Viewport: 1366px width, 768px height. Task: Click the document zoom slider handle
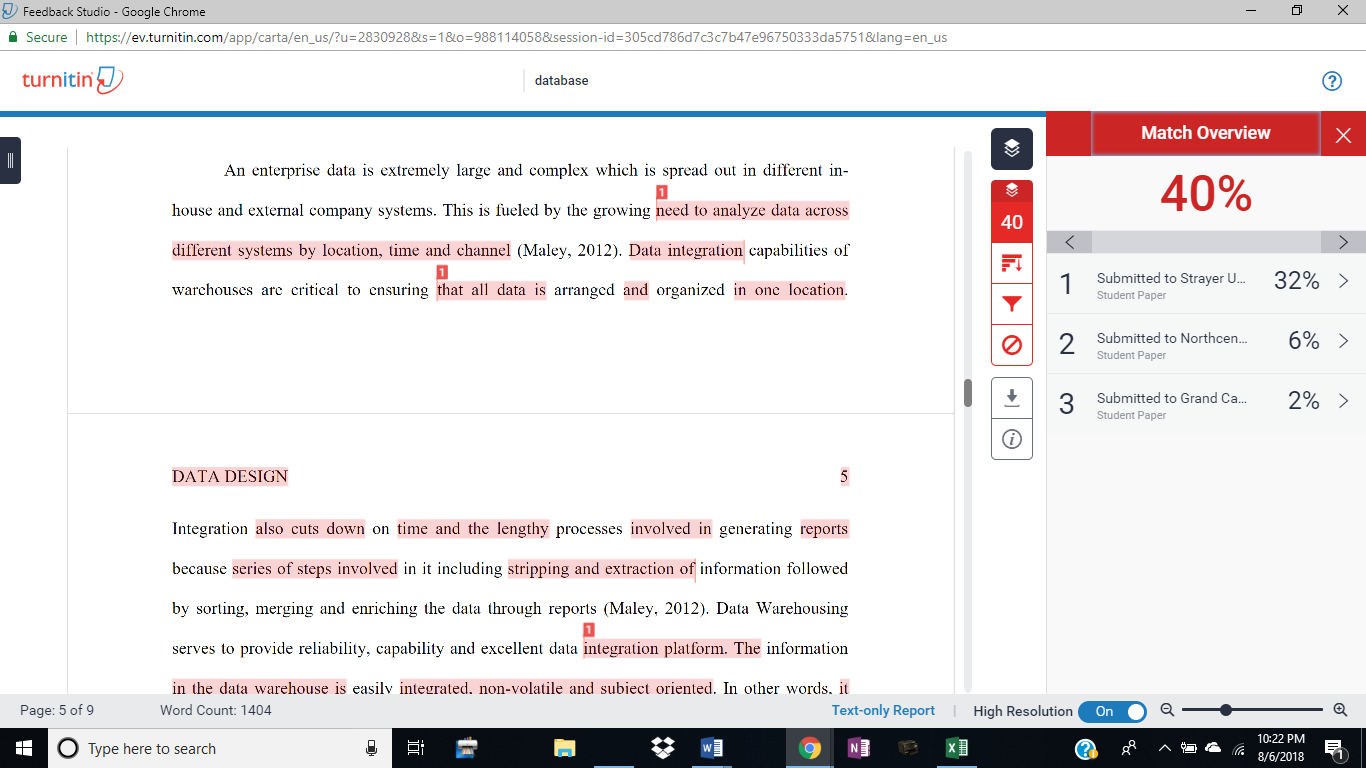pos(1225,710)
